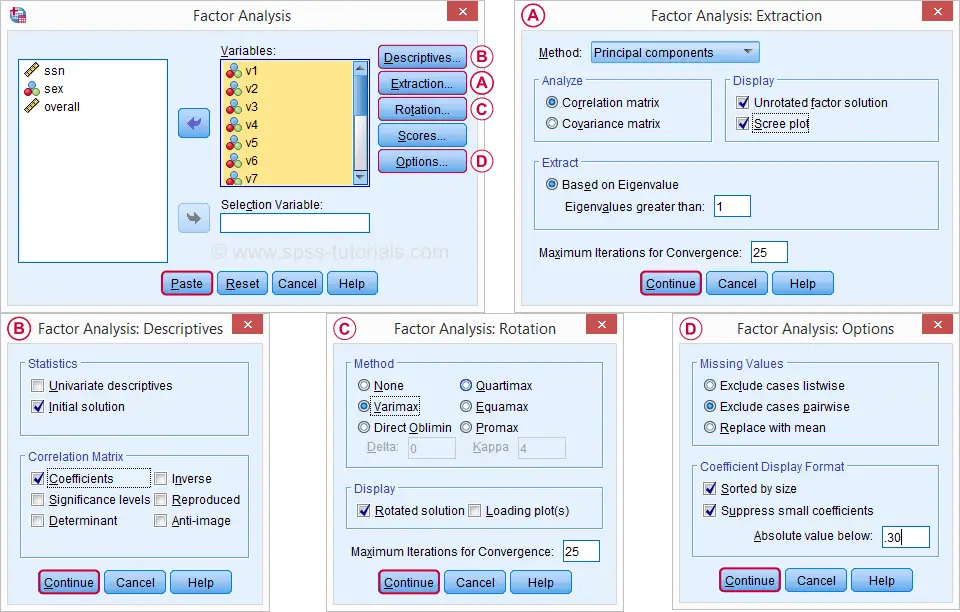Click Continue in Rotation dialog

408,582
